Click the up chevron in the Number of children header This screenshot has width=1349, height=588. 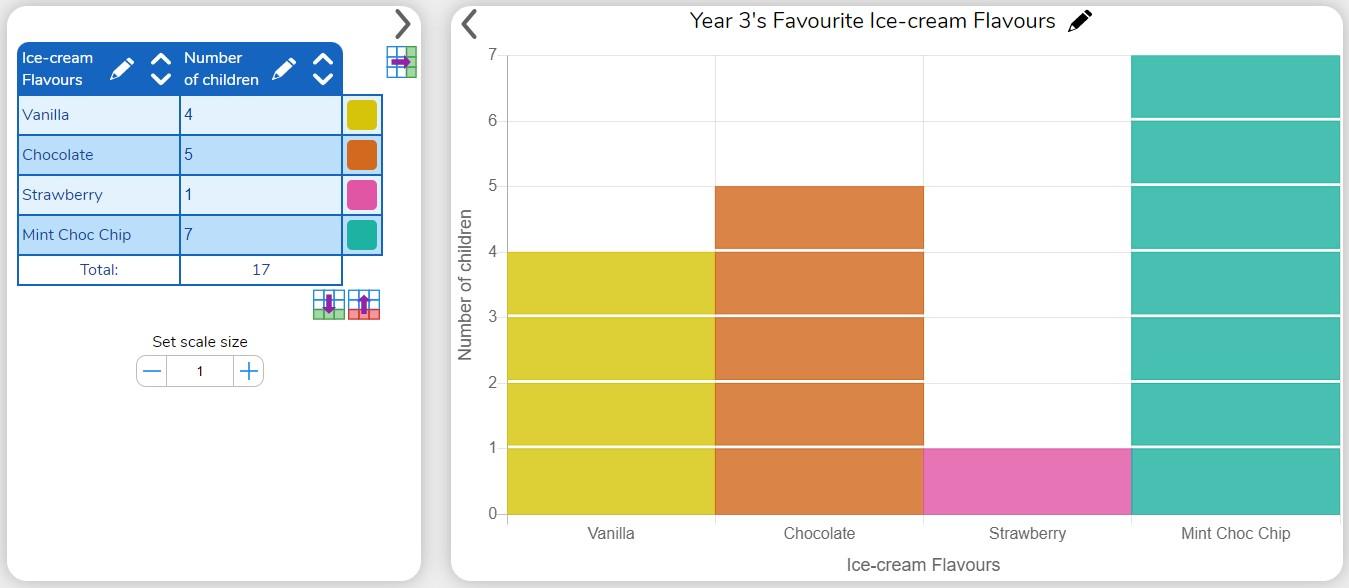pos(322,60)
